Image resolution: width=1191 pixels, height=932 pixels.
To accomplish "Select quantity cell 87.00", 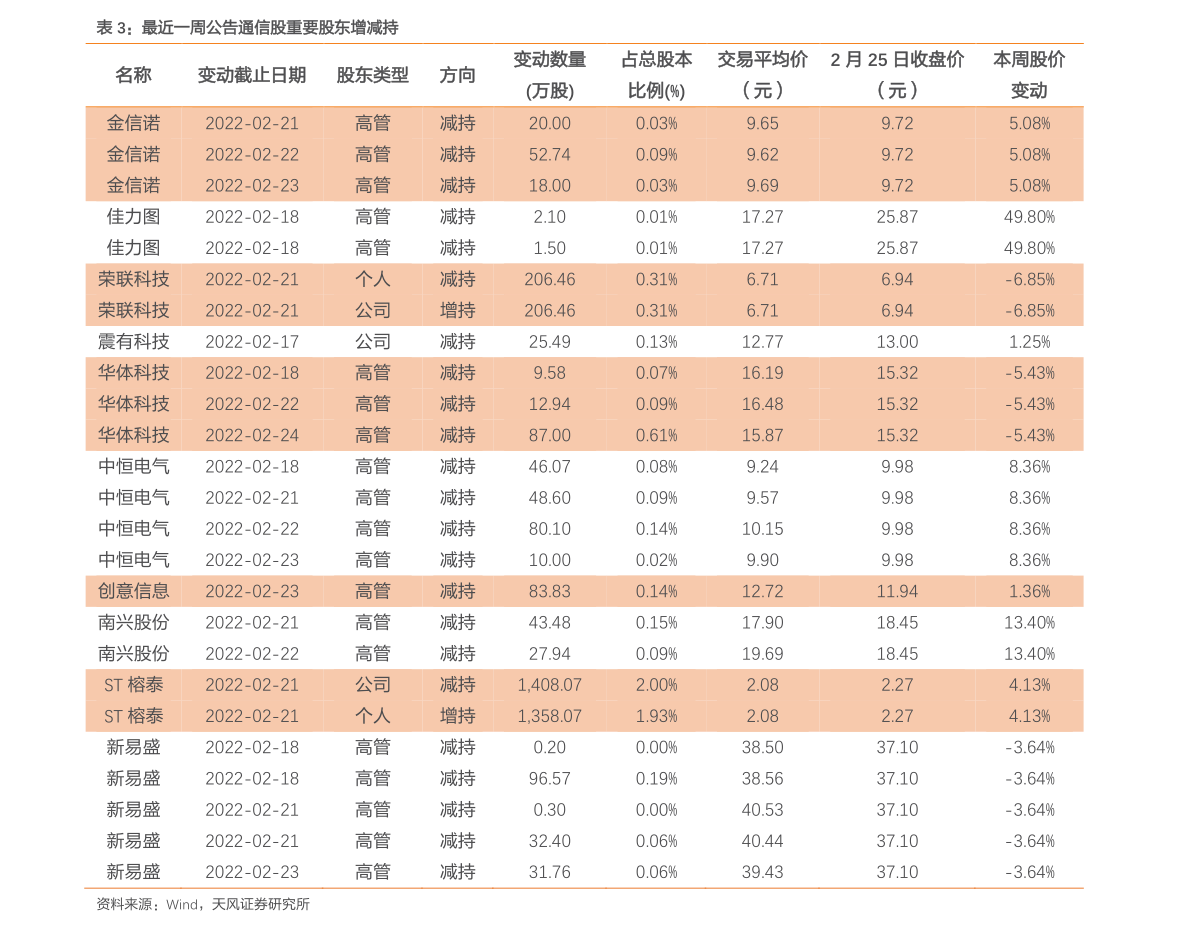I will tap(549, 435).
